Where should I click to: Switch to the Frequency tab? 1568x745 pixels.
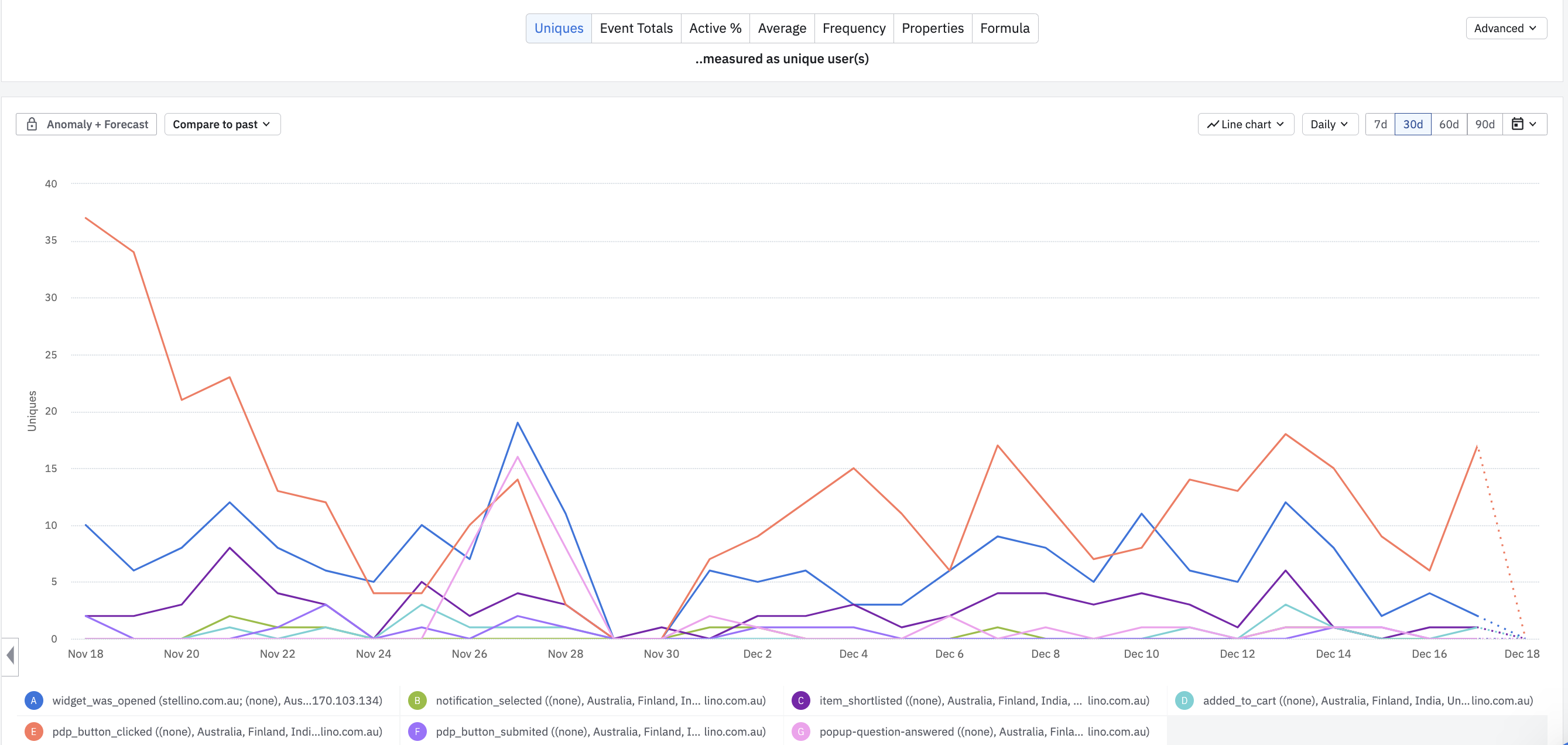coord(854,28)
